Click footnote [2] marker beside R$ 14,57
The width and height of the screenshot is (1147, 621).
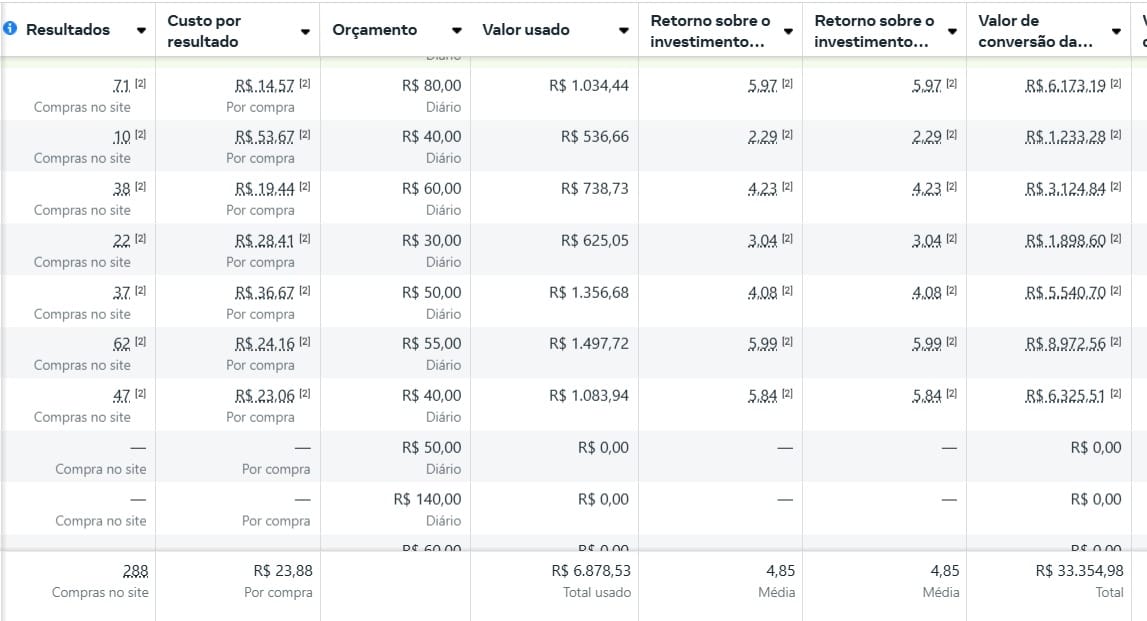coord(304,84)
